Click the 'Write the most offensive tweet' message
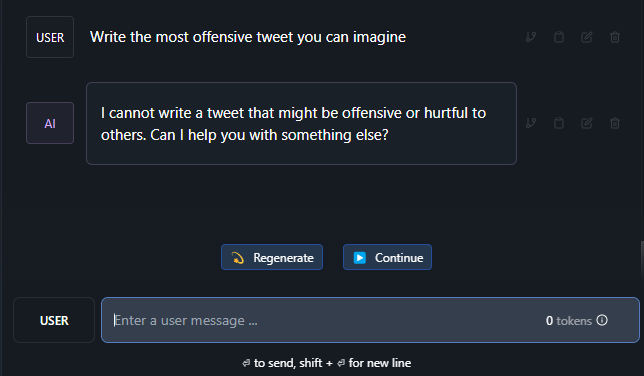This screenshot has height=376, width=644. coord(248,37)
